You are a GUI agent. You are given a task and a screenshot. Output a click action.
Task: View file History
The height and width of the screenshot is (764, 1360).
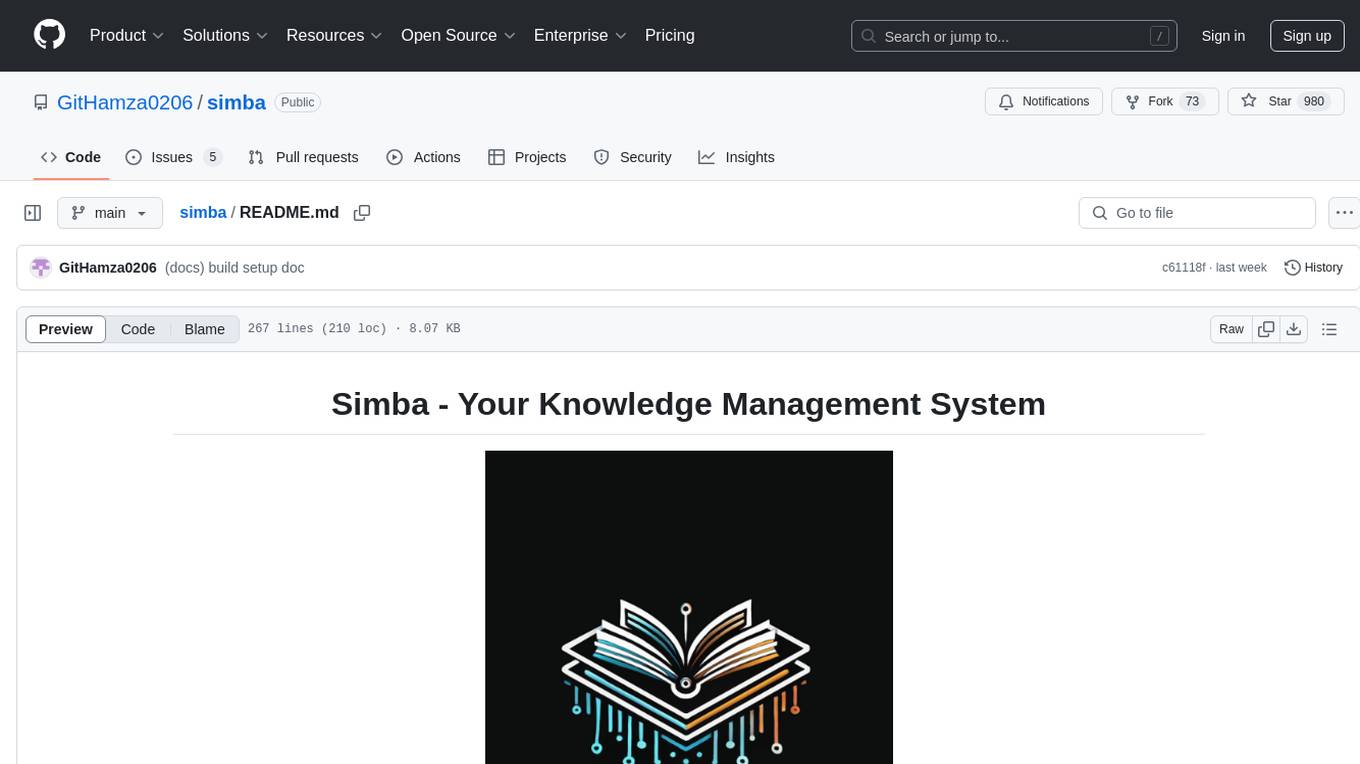[x=1313, y=268]
